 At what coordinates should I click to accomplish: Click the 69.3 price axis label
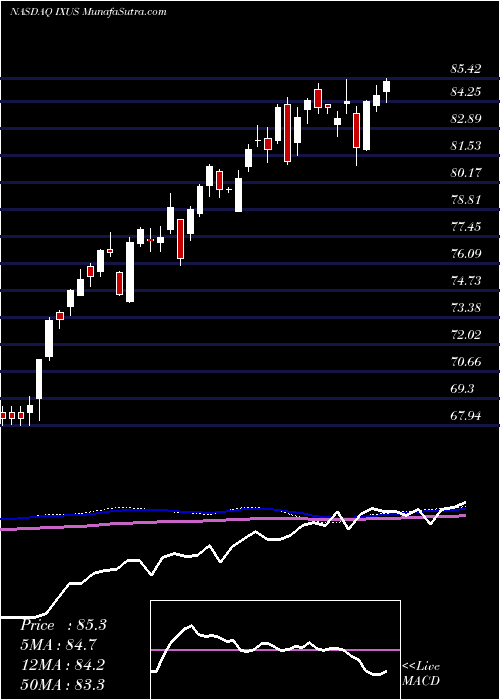[x=462, y=388]
